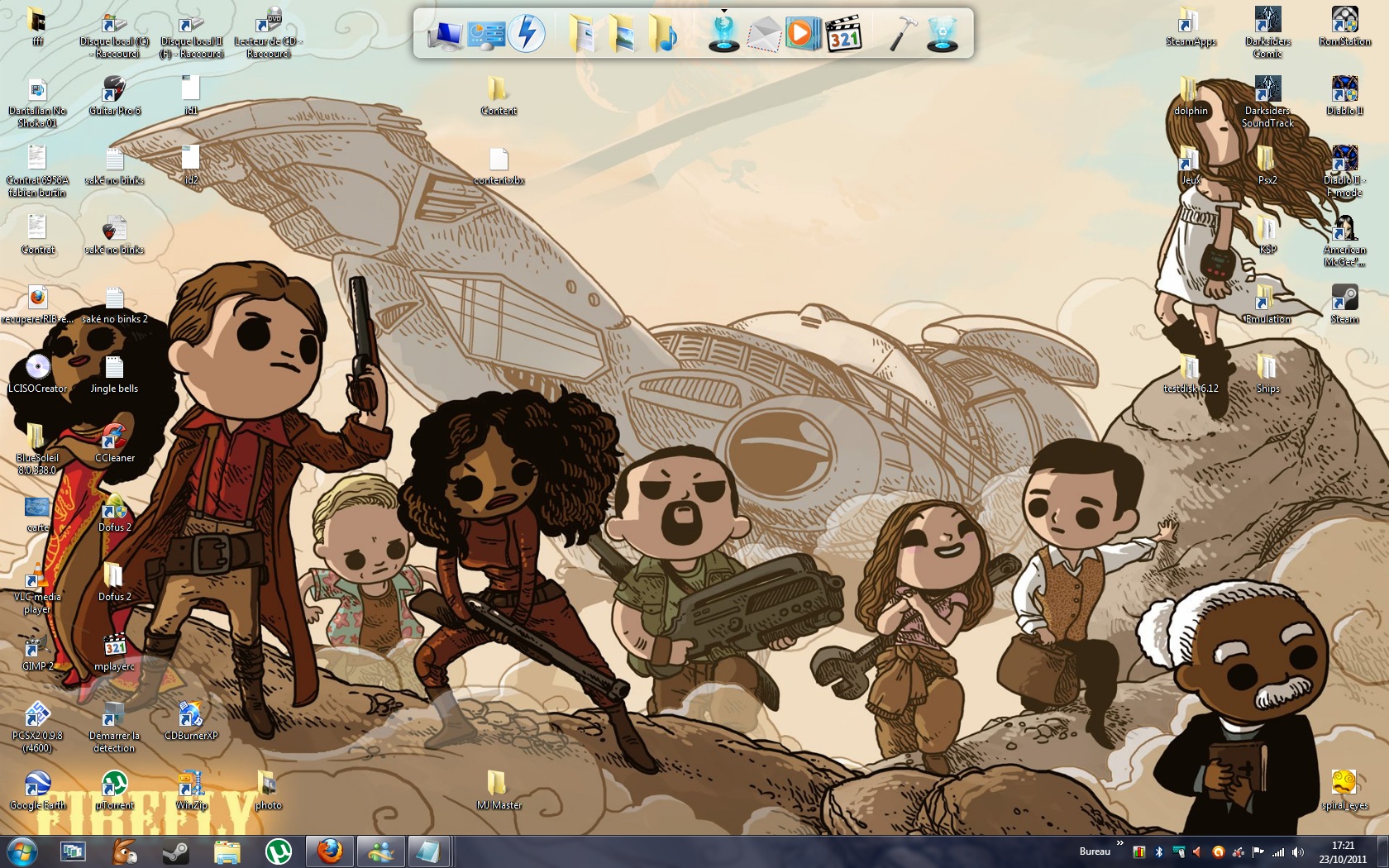Open the Darksiders SoundTrack shortcut
This screenshot has width=1389, height=868.
tap(1267, 102)
